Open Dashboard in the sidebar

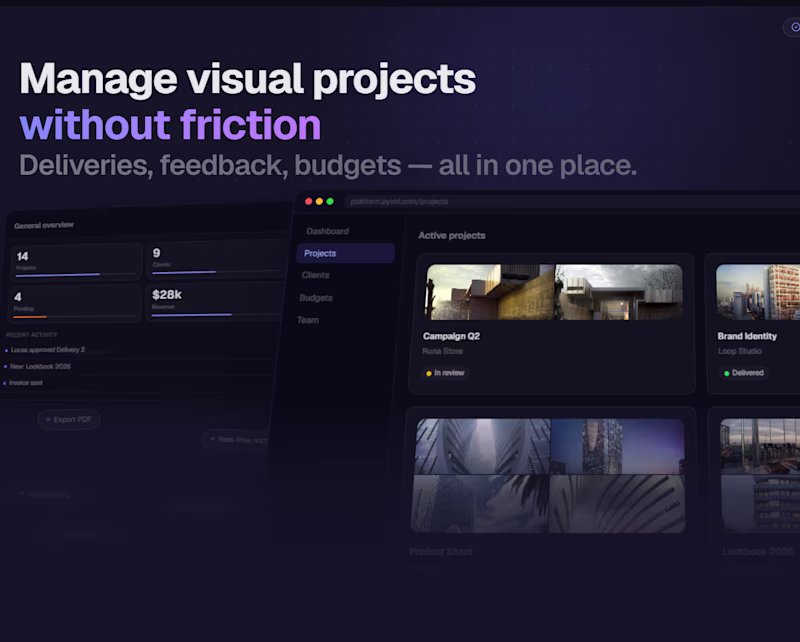point(328,231)
